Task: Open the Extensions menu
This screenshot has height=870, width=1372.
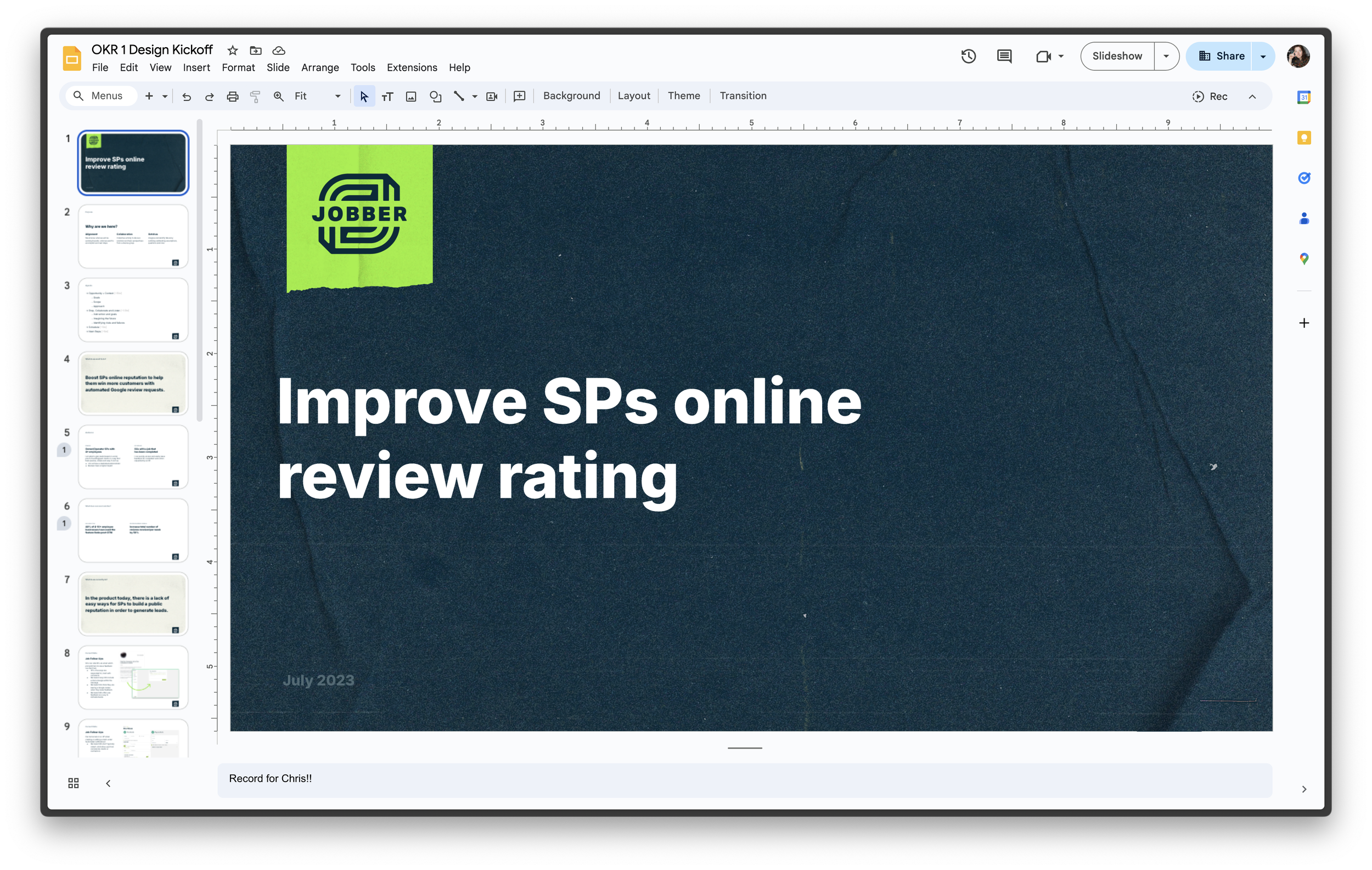Action: 412,67
